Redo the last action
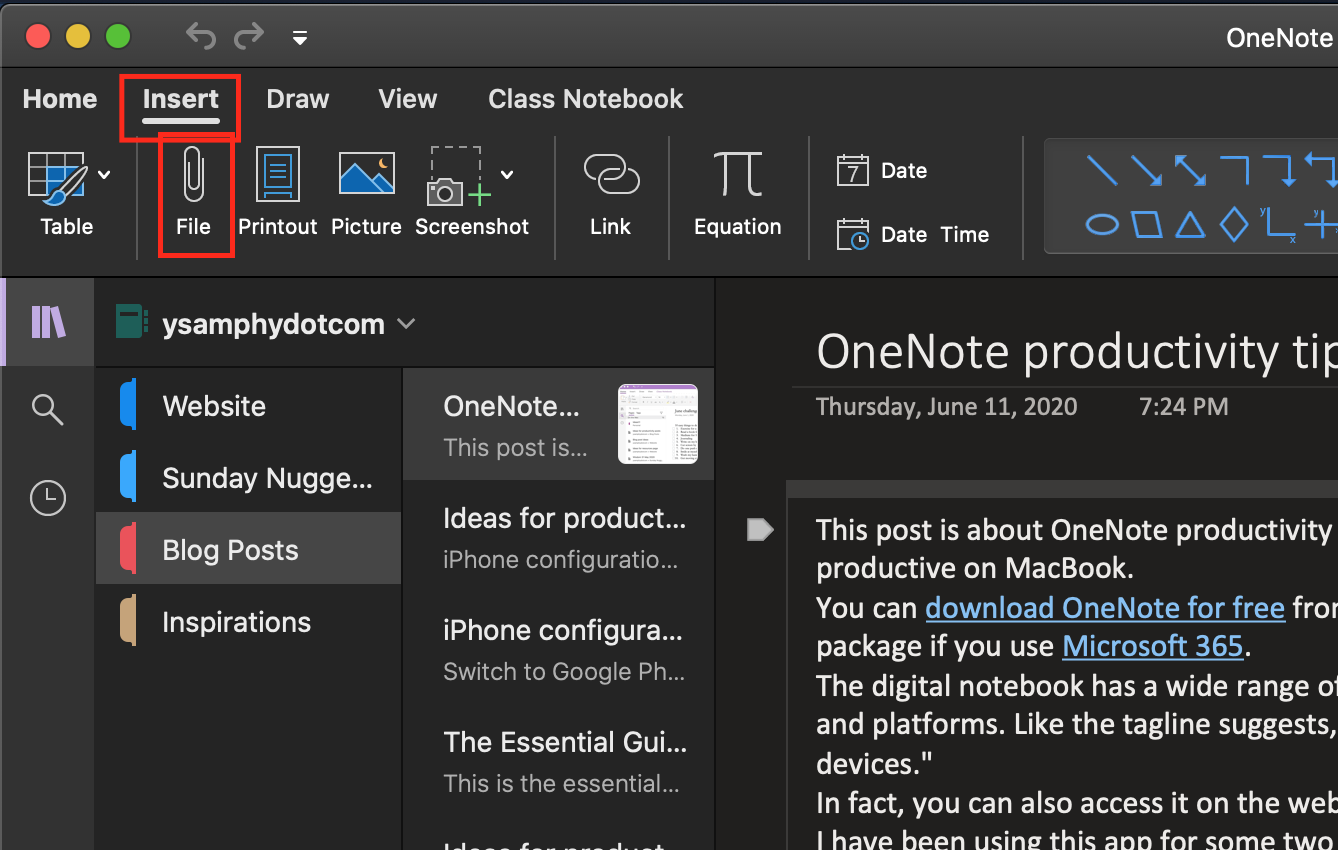Image resolution: width=1338 pixels, height=850 pixels. coord(249,37)
